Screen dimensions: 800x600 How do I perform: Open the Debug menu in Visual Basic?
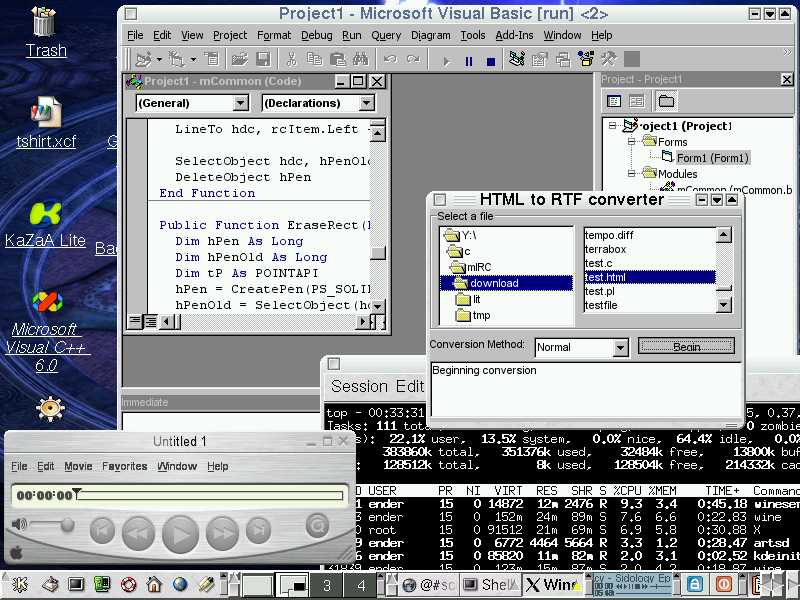pos(316,35)
